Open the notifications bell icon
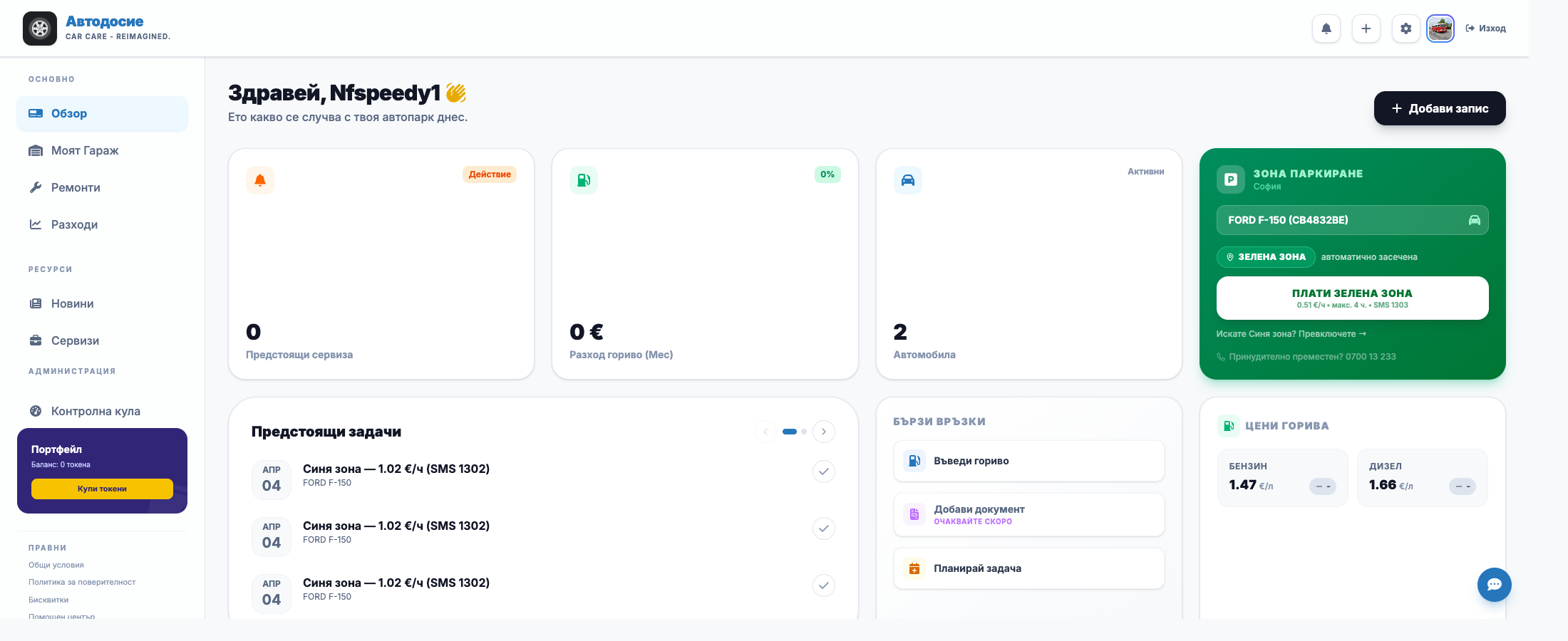Image resolution: width=1568 pixels, height=641 pixels. pyautogui.click(x=1326, y=28)
